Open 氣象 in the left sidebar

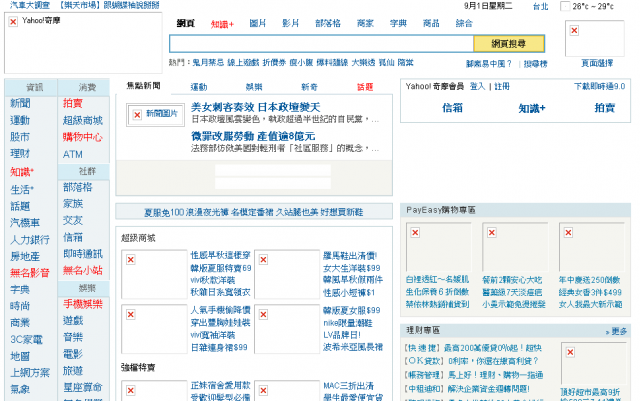20,389
